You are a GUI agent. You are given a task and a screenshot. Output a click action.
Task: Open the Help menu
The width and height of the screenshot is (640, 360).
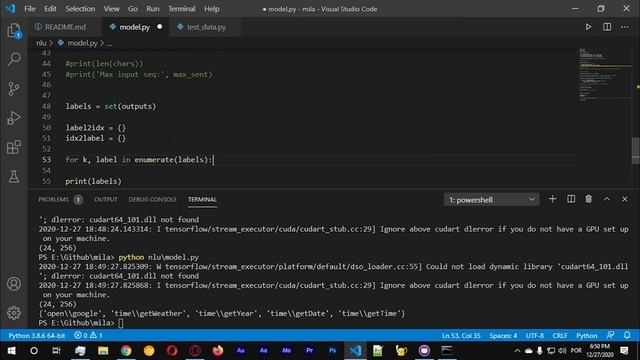tap(211, 9)
